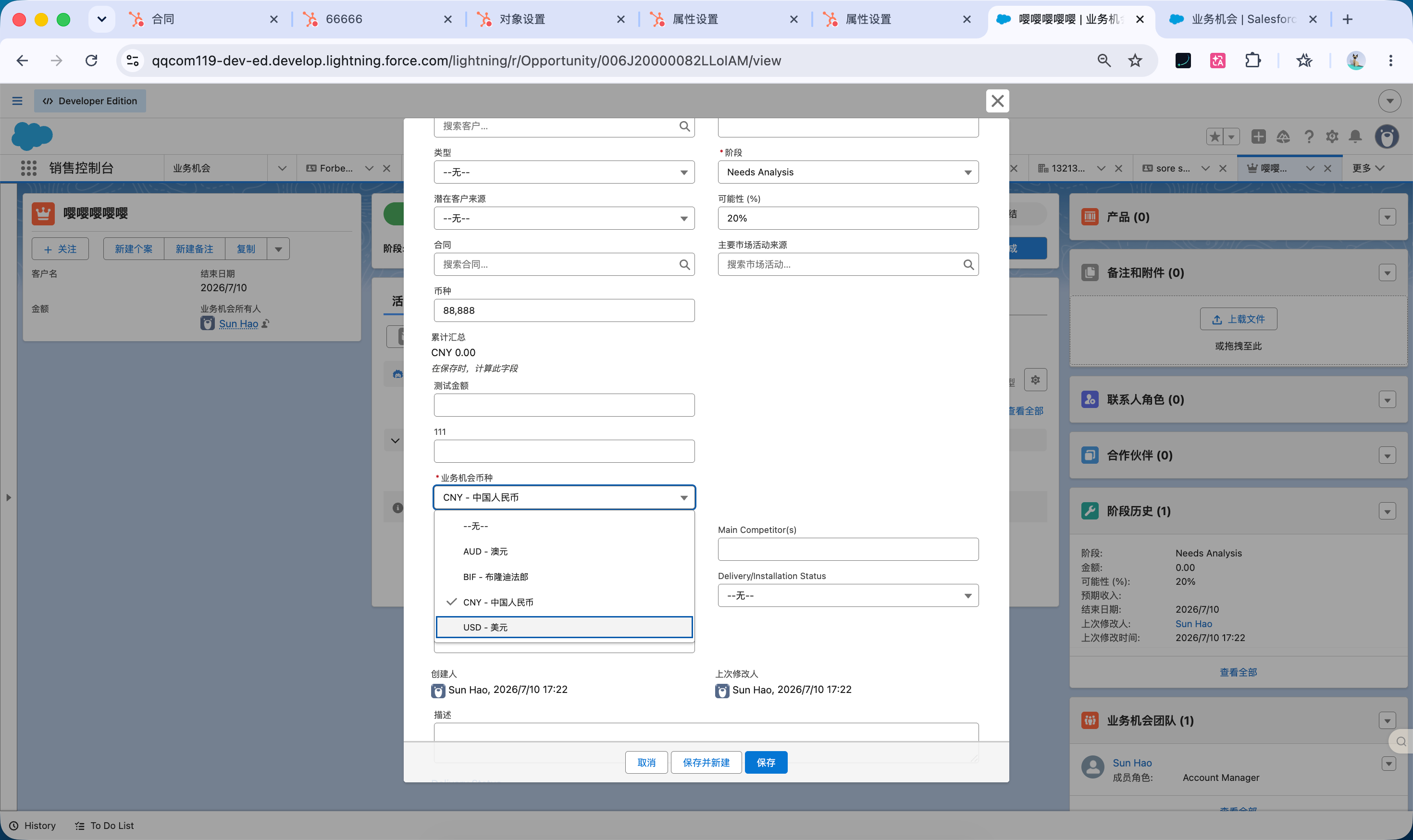Open 更多 tabs menu
The width and height of the screenshot is (1413, 840).
point(1368,168)
